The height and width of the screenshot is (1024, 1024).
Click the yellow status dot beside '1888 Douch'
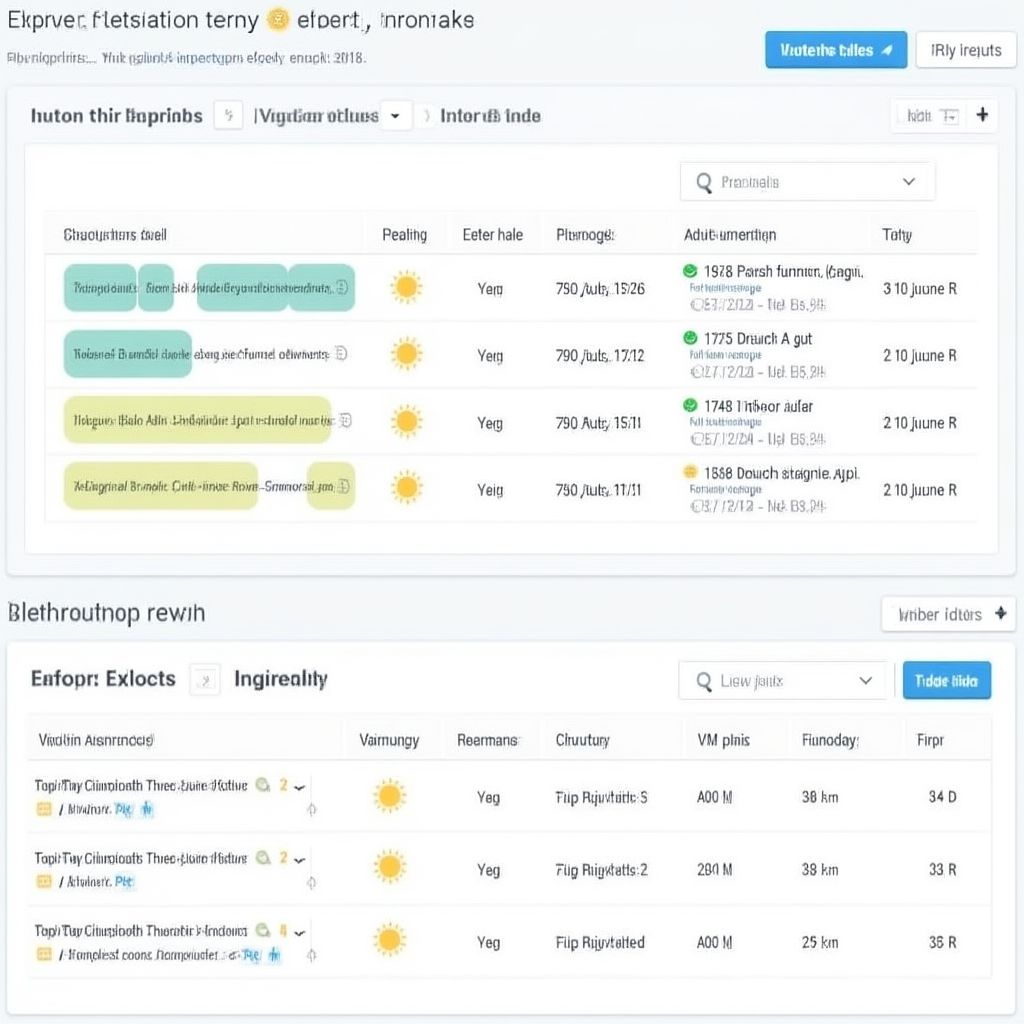point(689,472)
